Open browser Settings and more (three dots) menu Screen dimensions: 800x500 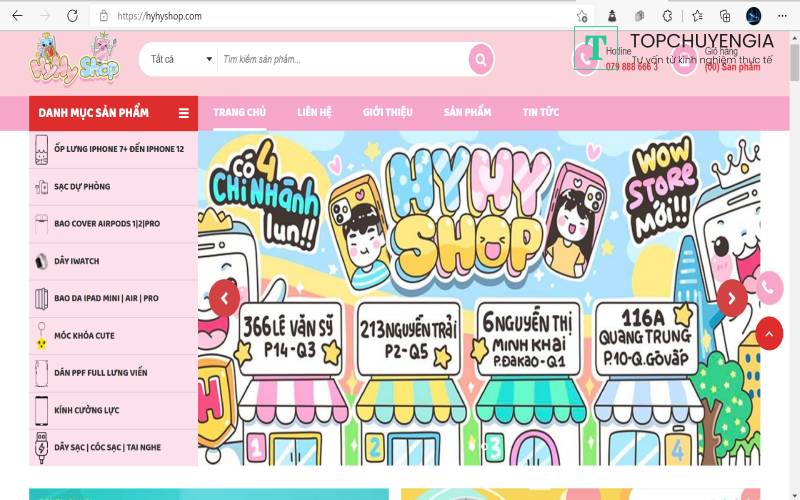[782, 16]
